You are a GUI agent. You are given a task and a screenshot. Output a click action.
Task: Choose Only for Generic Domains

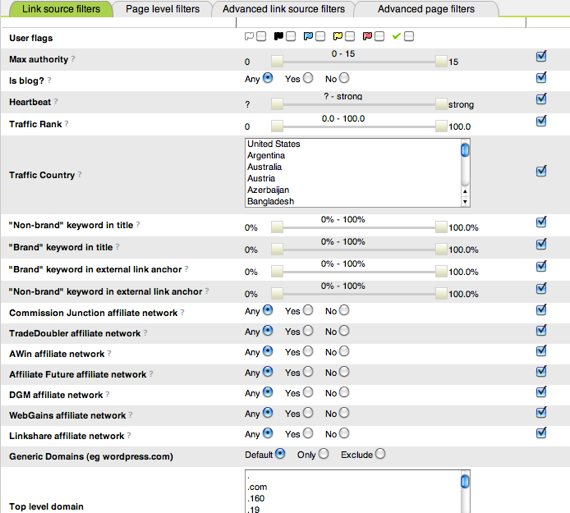324,454
